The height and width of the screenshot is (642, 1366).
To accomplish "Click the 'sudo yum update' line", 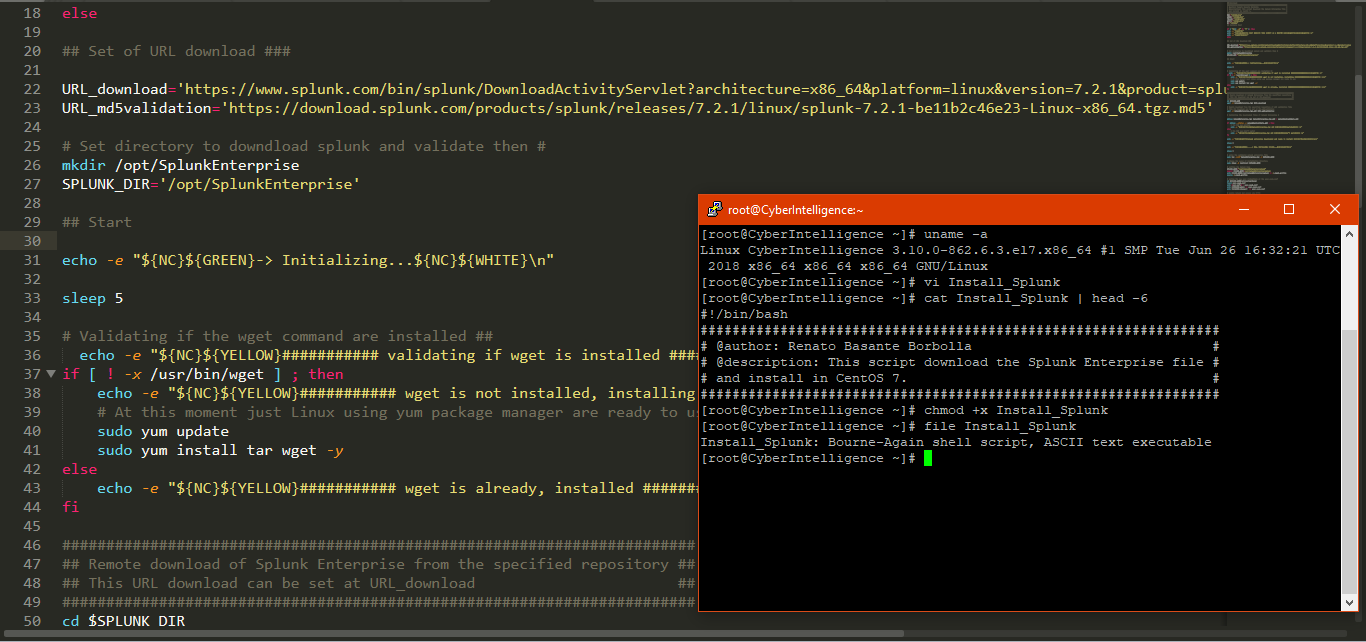I will [x=163, y=431].
